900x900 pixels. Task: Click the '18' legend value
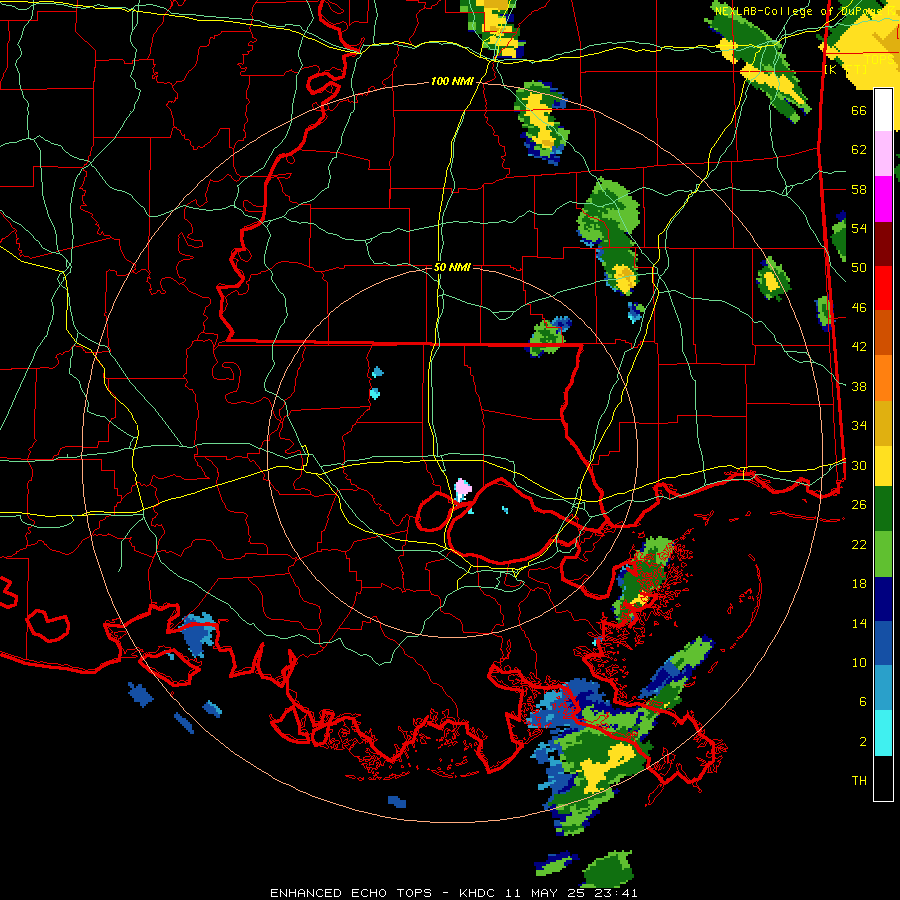tap(859, 584)
